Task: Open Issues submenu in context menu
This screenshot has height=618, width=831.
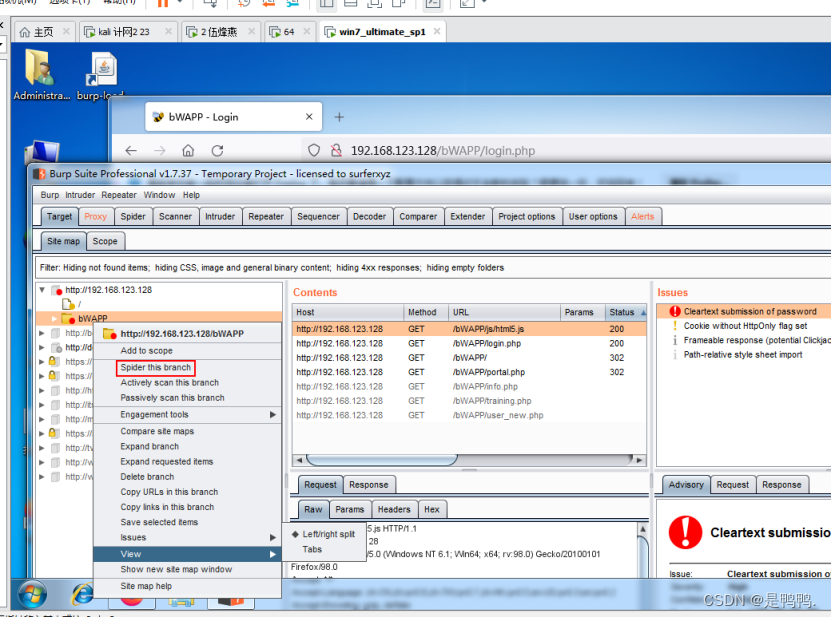Action: pos(187,537)
